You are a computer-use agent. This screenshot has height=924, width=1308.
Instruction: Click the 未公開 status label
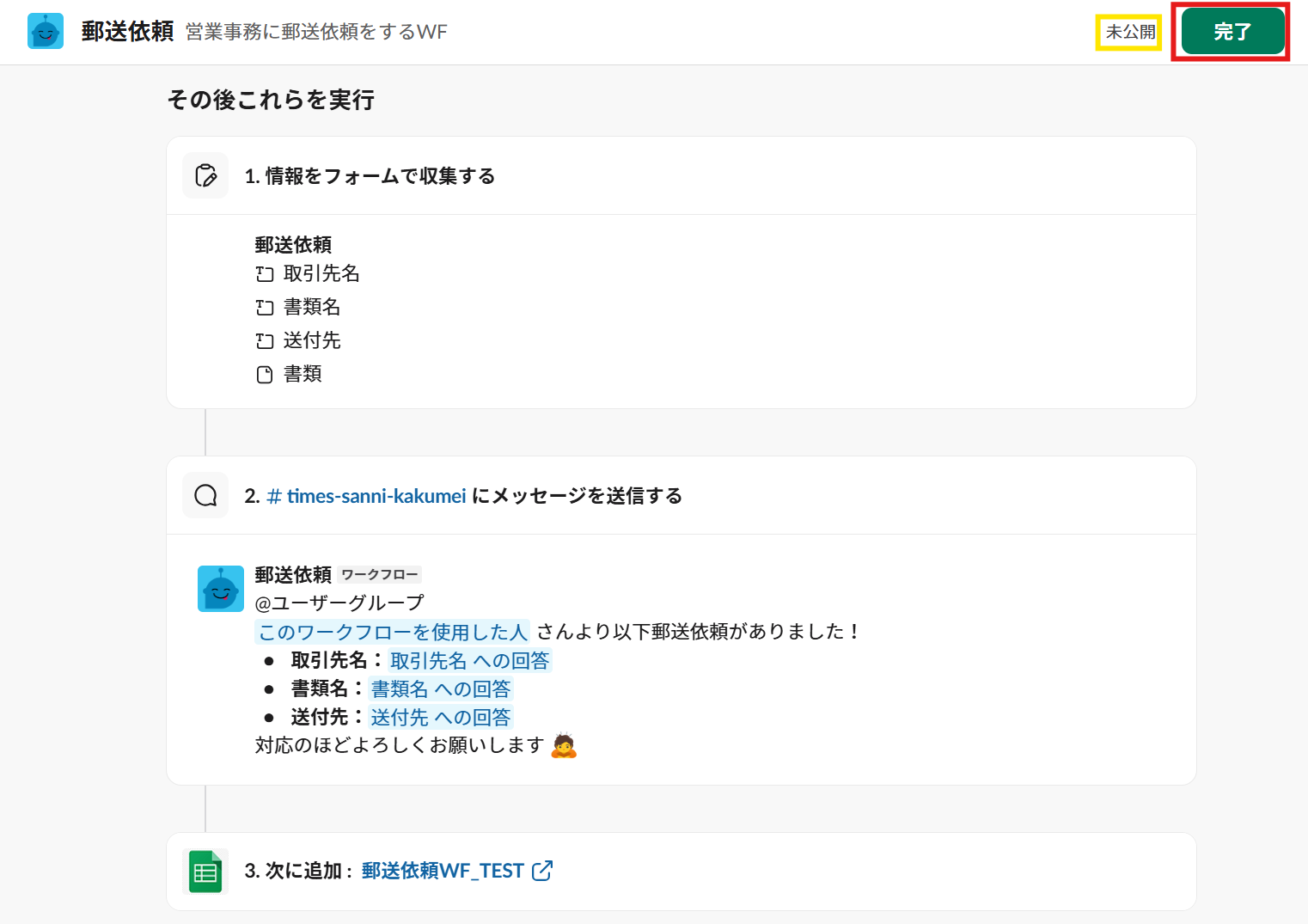point(1129,33)
